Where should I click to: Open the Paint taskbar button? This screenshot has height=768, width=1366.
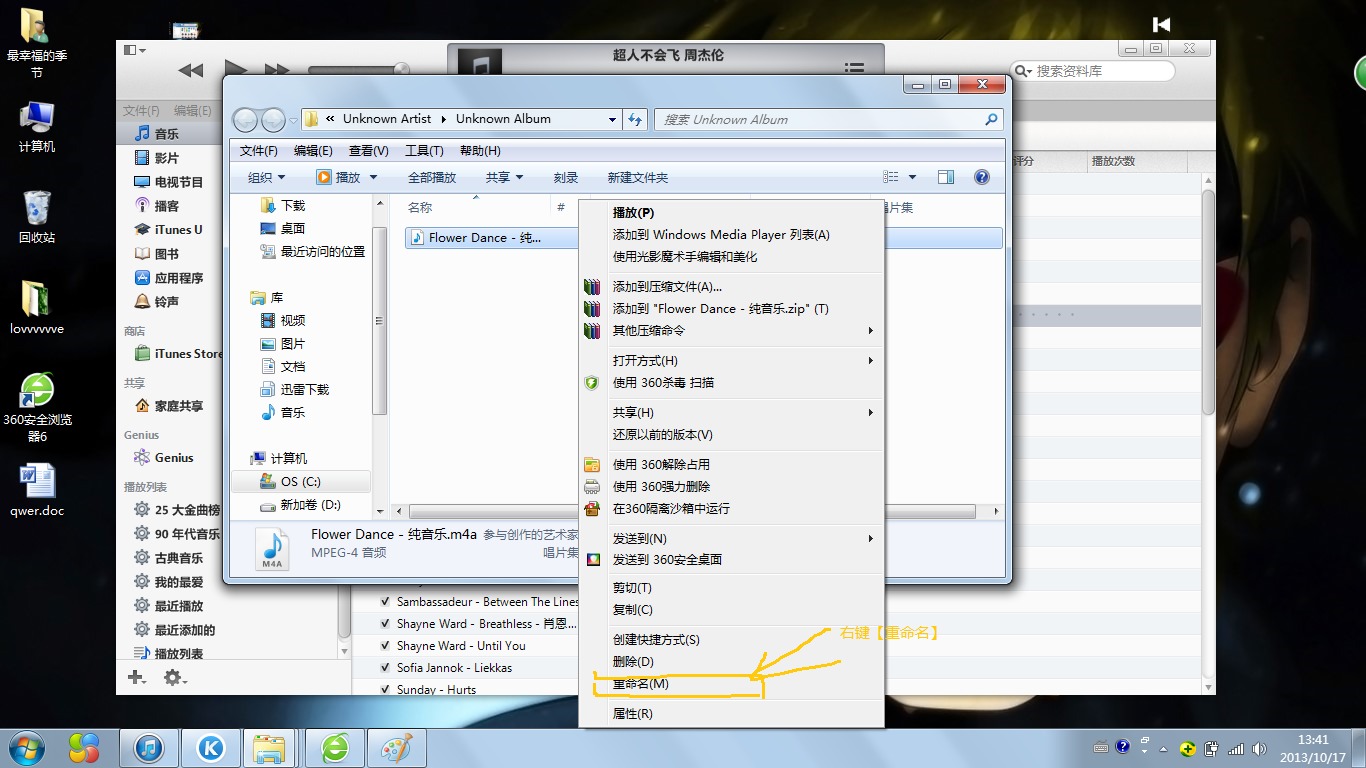397,748
